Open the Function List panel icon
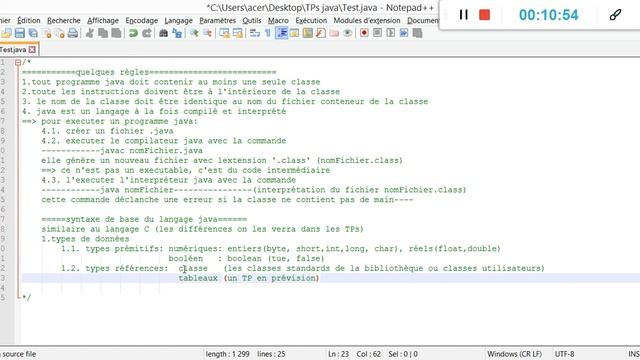Image resolution: width=640 pixels, height=360 pixels. [321, 33]
